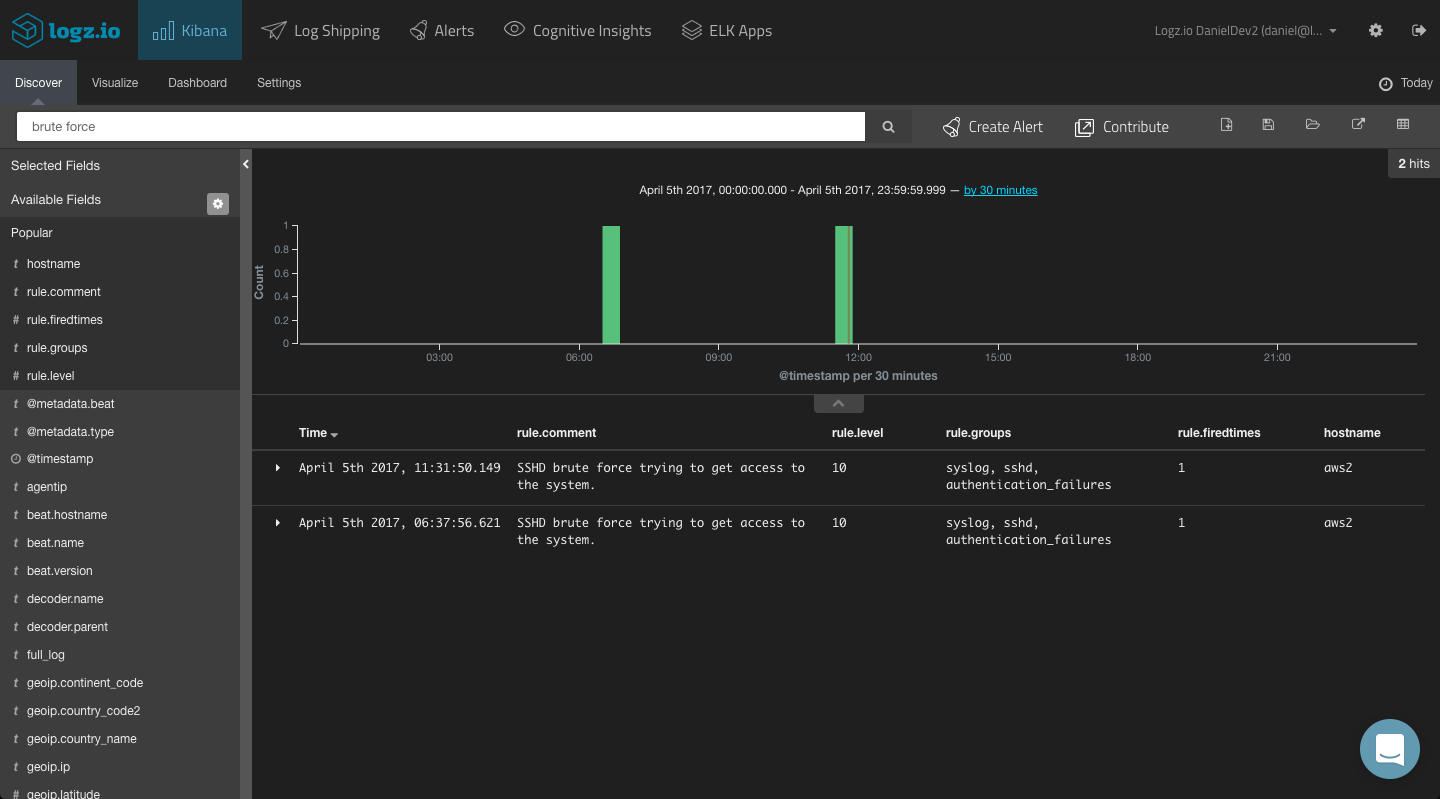The width and height of the screenshot is (1440, 799).
Task: Click the table grid icon in toolbar
Action: [x=1403, y=125]
